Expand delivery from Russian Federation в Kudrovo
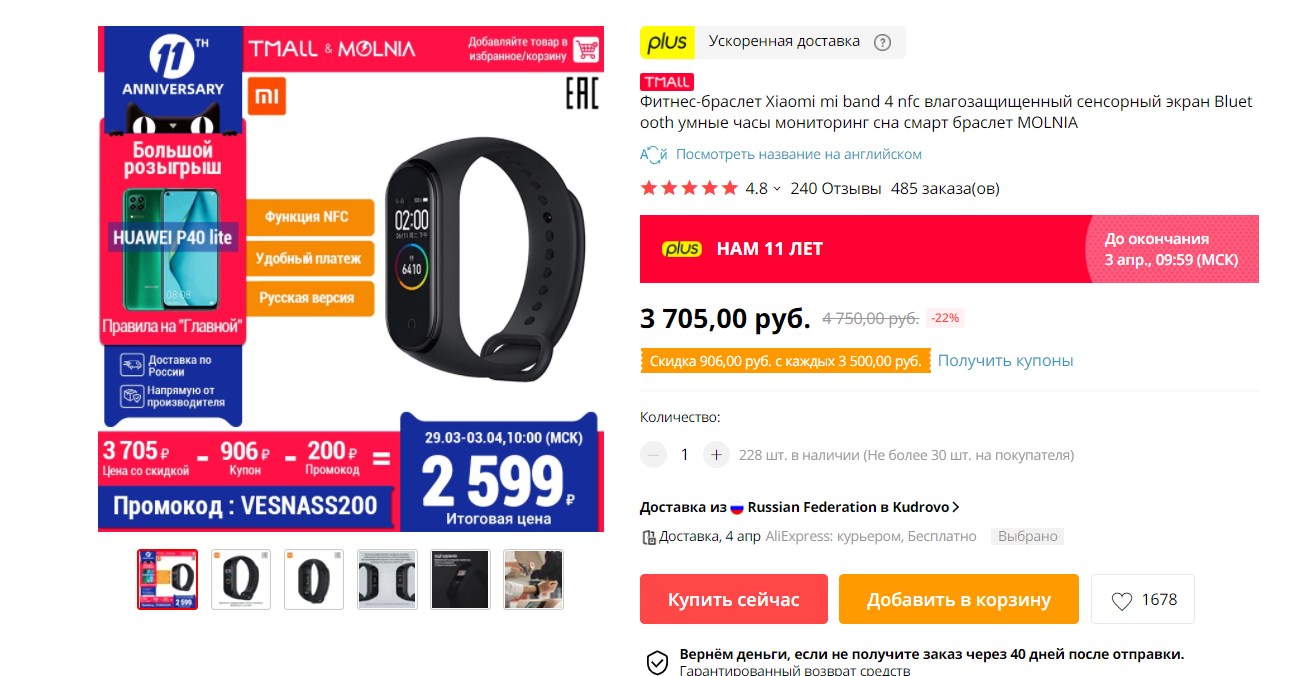 click(x=800, y=507)
